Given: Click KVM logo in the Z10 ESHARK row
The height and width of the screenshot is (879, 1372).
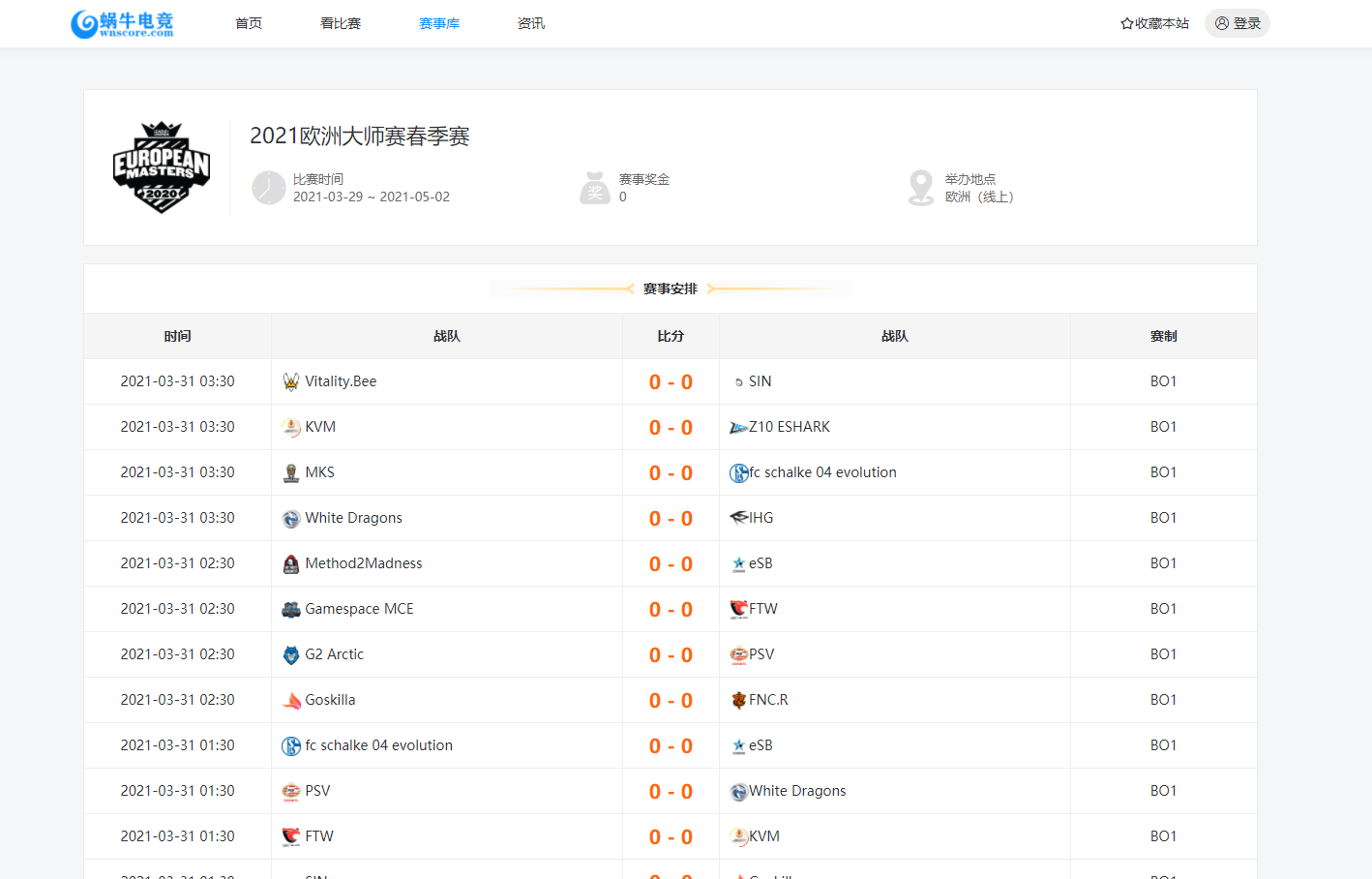Looking at the screenshot, I should 291,427.
